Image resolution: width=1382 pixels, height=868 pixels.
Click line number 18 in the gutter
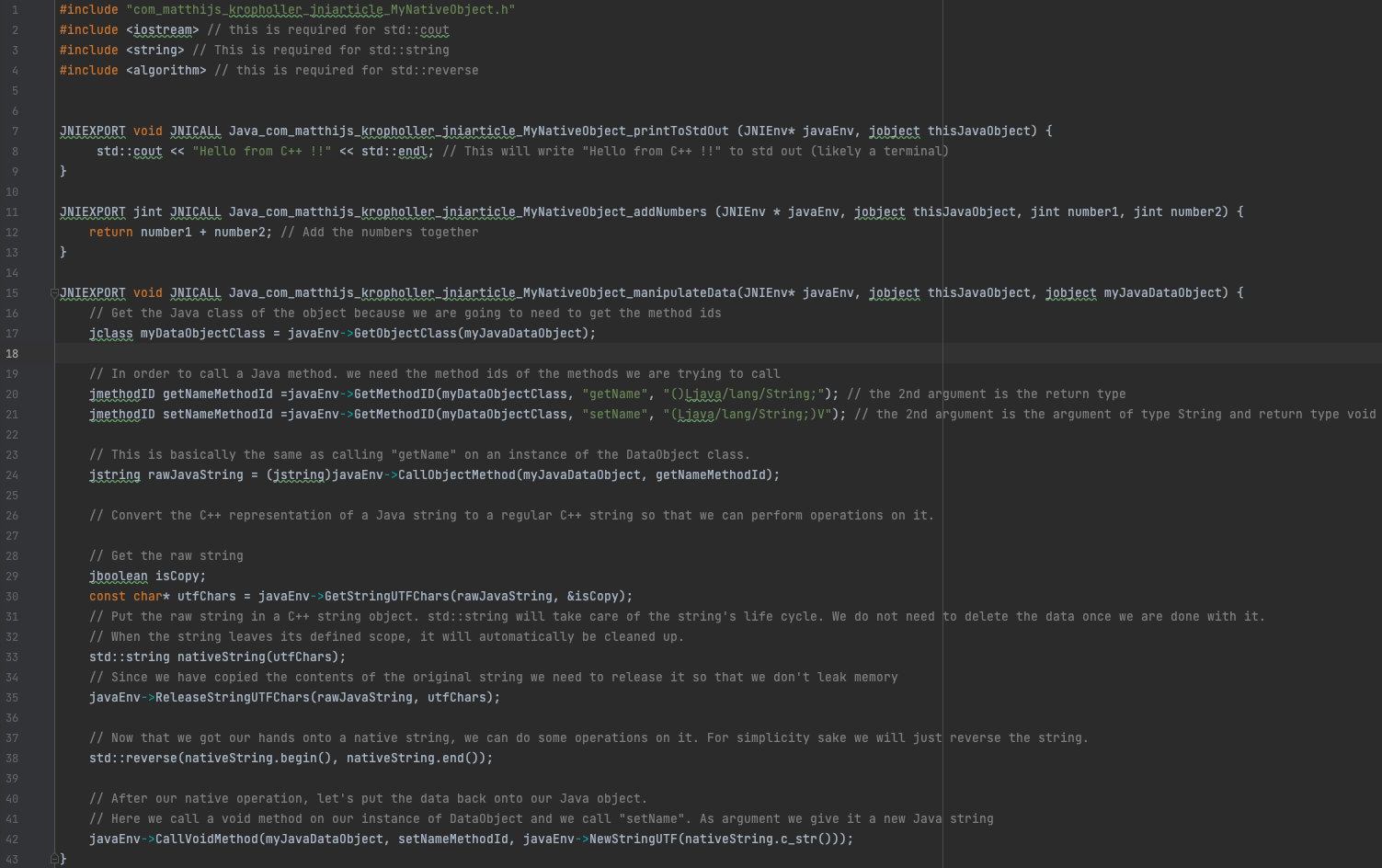(x=12, y=354)
